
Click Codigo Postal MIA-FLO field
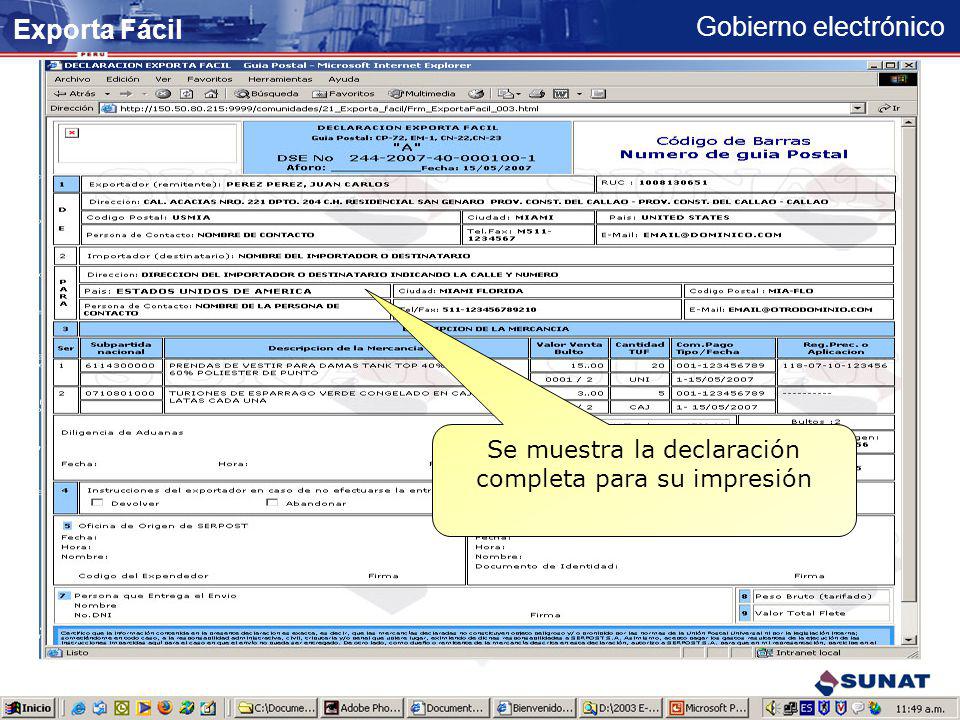click(788, 291)
